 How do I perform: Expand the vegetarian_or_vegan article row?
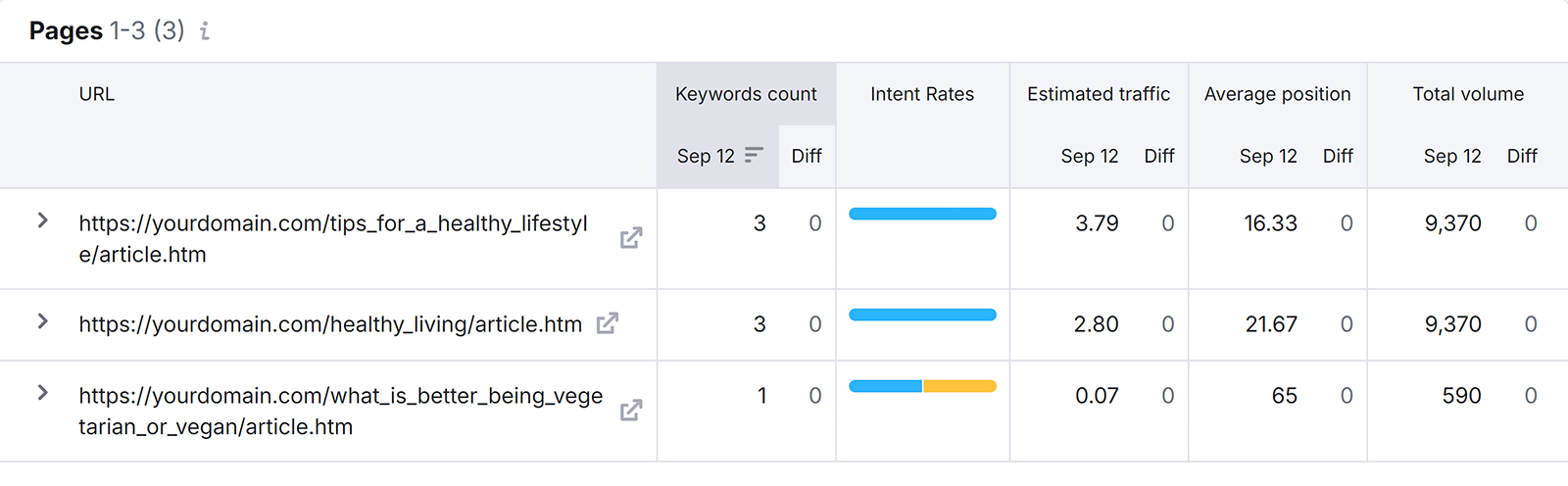(x=42, y=393)
